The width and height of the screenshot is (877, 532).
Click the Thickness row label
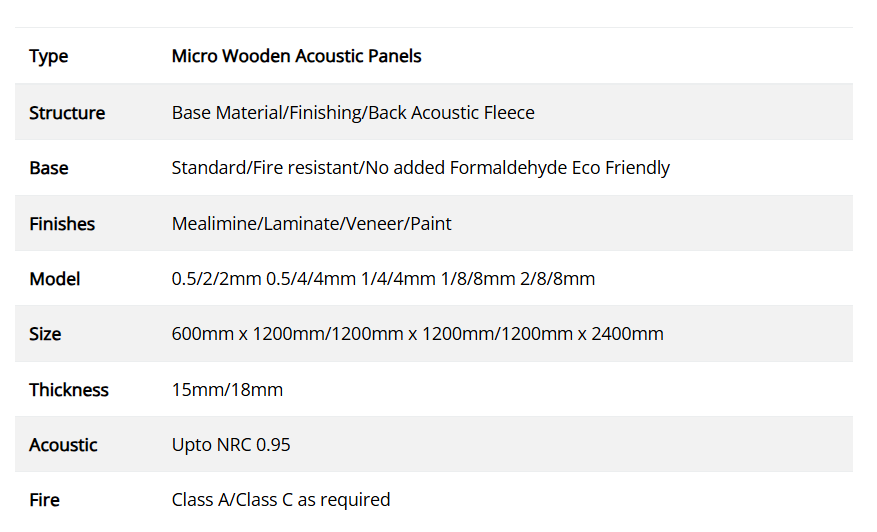(69, 389)
